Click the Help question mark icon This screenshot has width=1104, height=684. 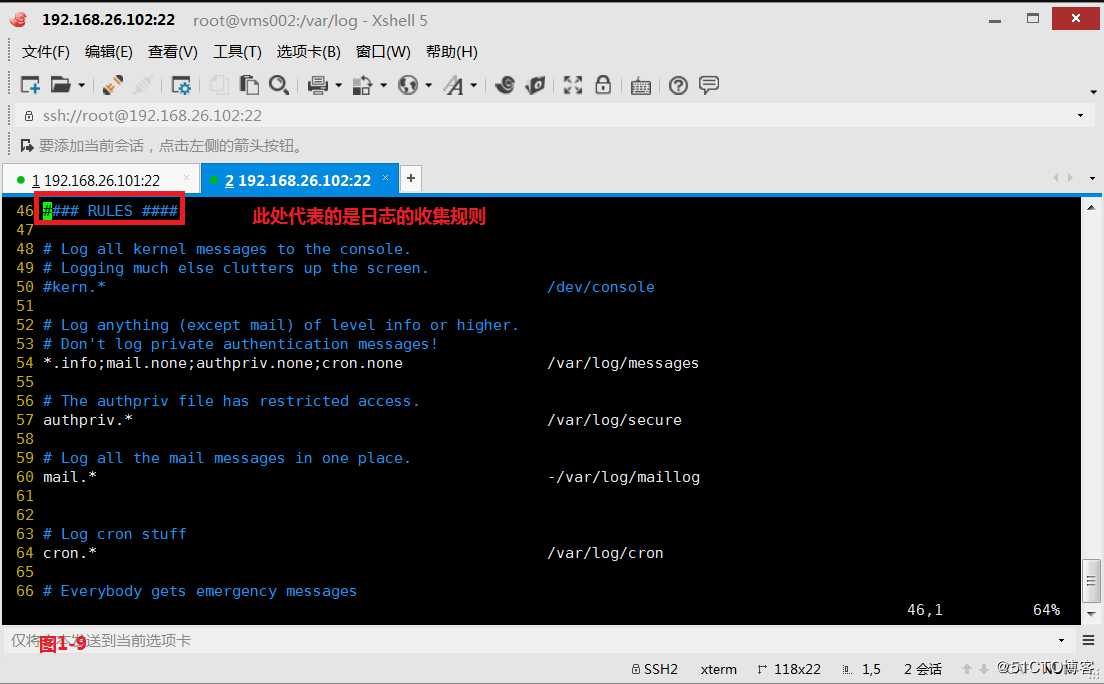[678, 86]
